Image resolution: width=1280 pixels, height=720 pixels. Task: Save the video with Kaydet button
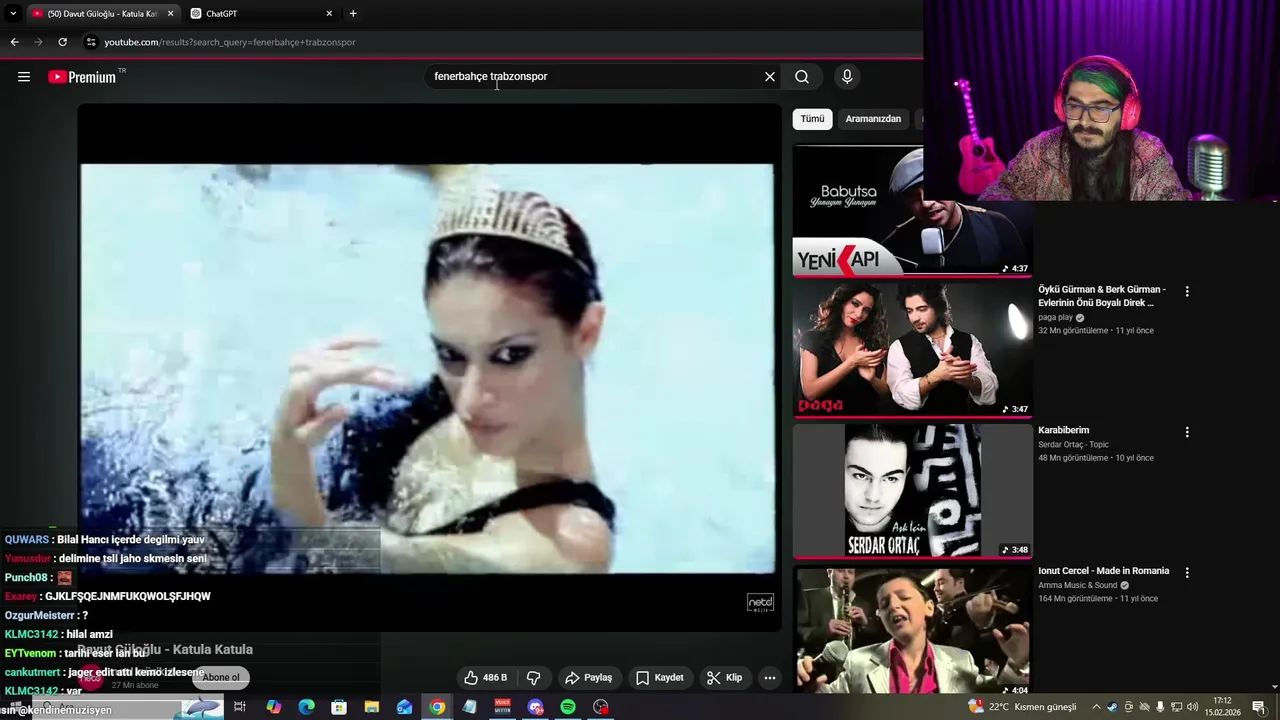[660, 678]
